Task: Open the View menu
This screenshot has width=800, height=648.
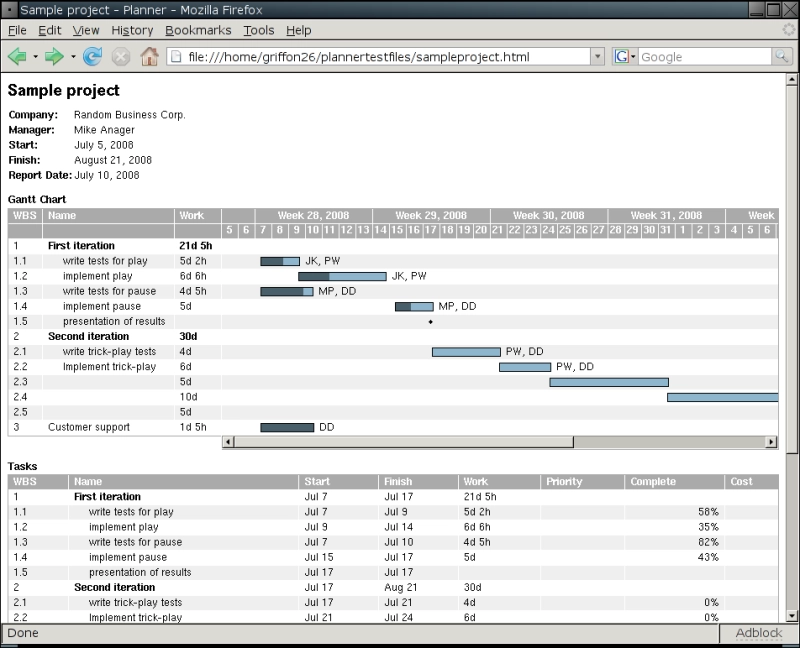Action: pyautogui.click(x=87, y=31)
